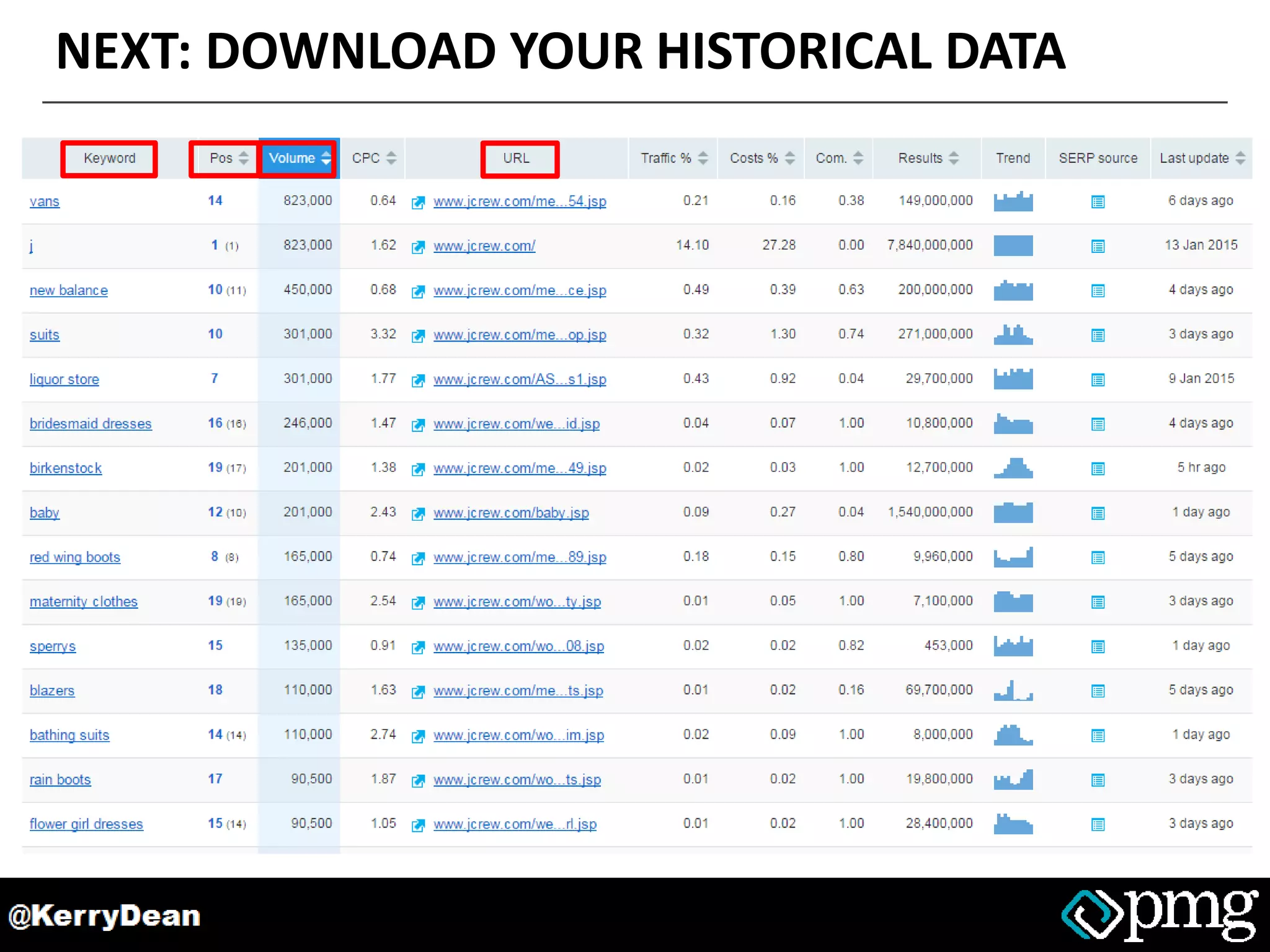Open the rain boots keyword link
The image size is (1270, 952).
pyautogui.click(x=60, y=780)
